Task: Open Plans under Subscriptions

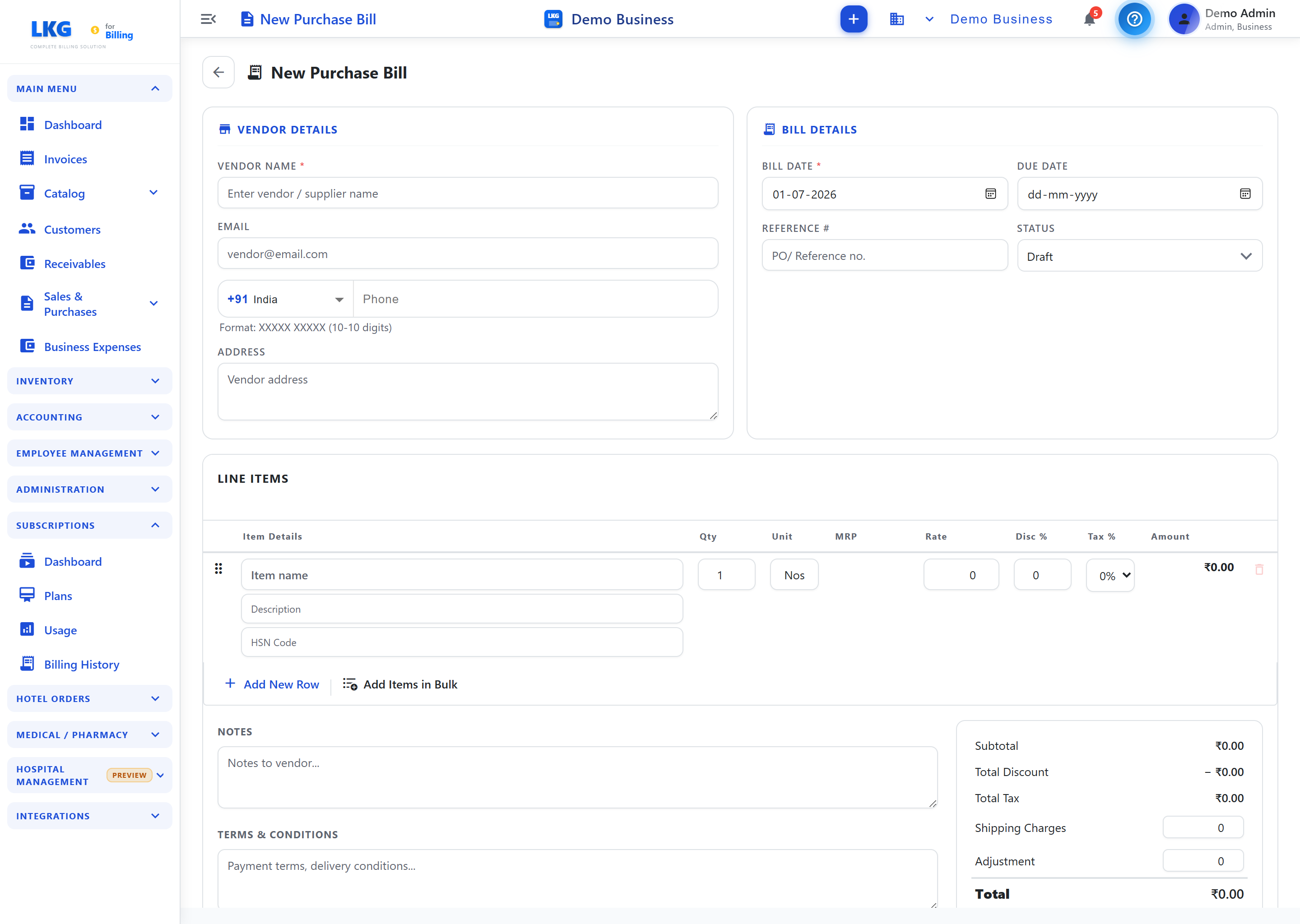Action: coord(58,596)
